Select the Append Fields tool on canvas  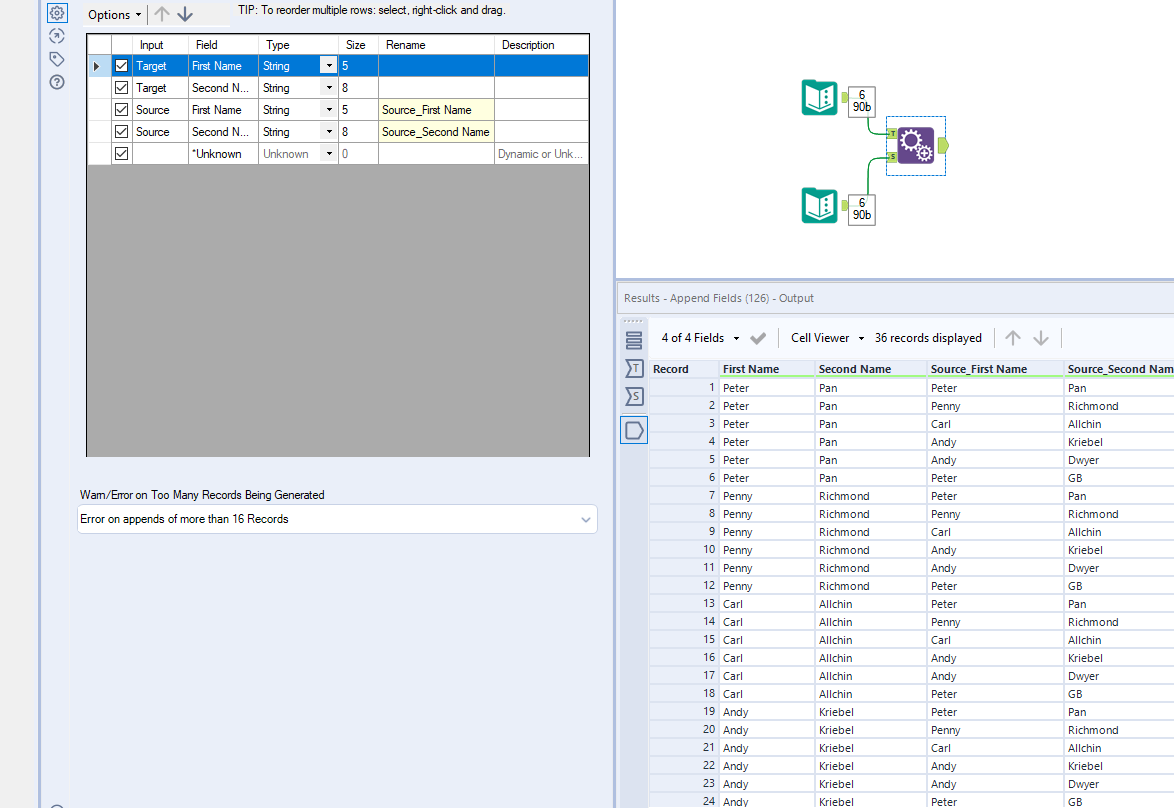coord(915,146)
